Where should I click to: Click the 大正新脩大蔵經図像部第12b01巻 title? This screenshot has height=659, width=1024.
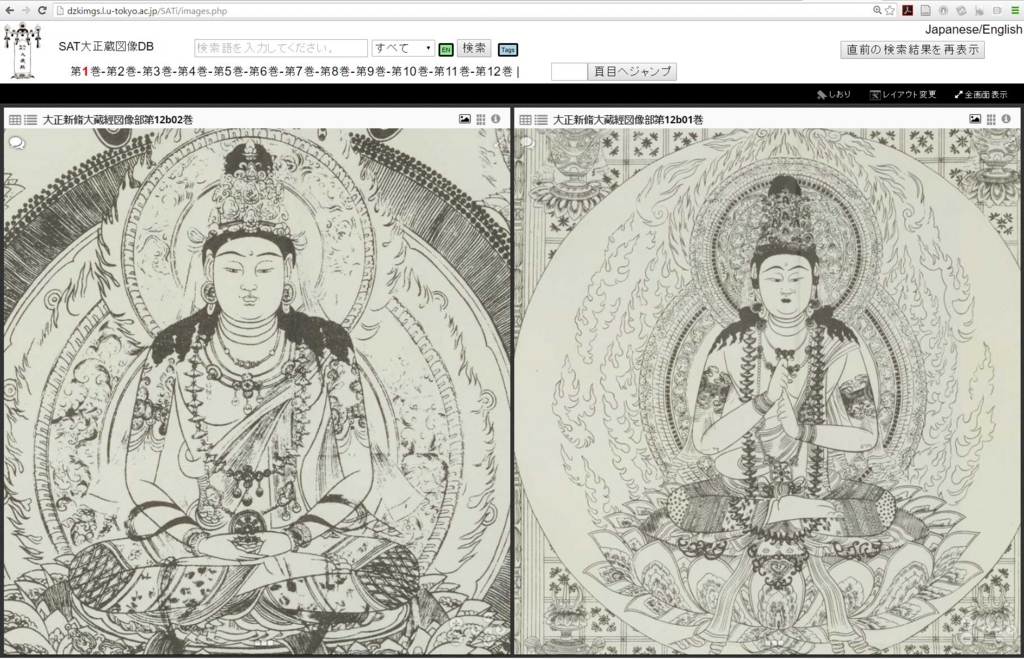coord(628,120)
